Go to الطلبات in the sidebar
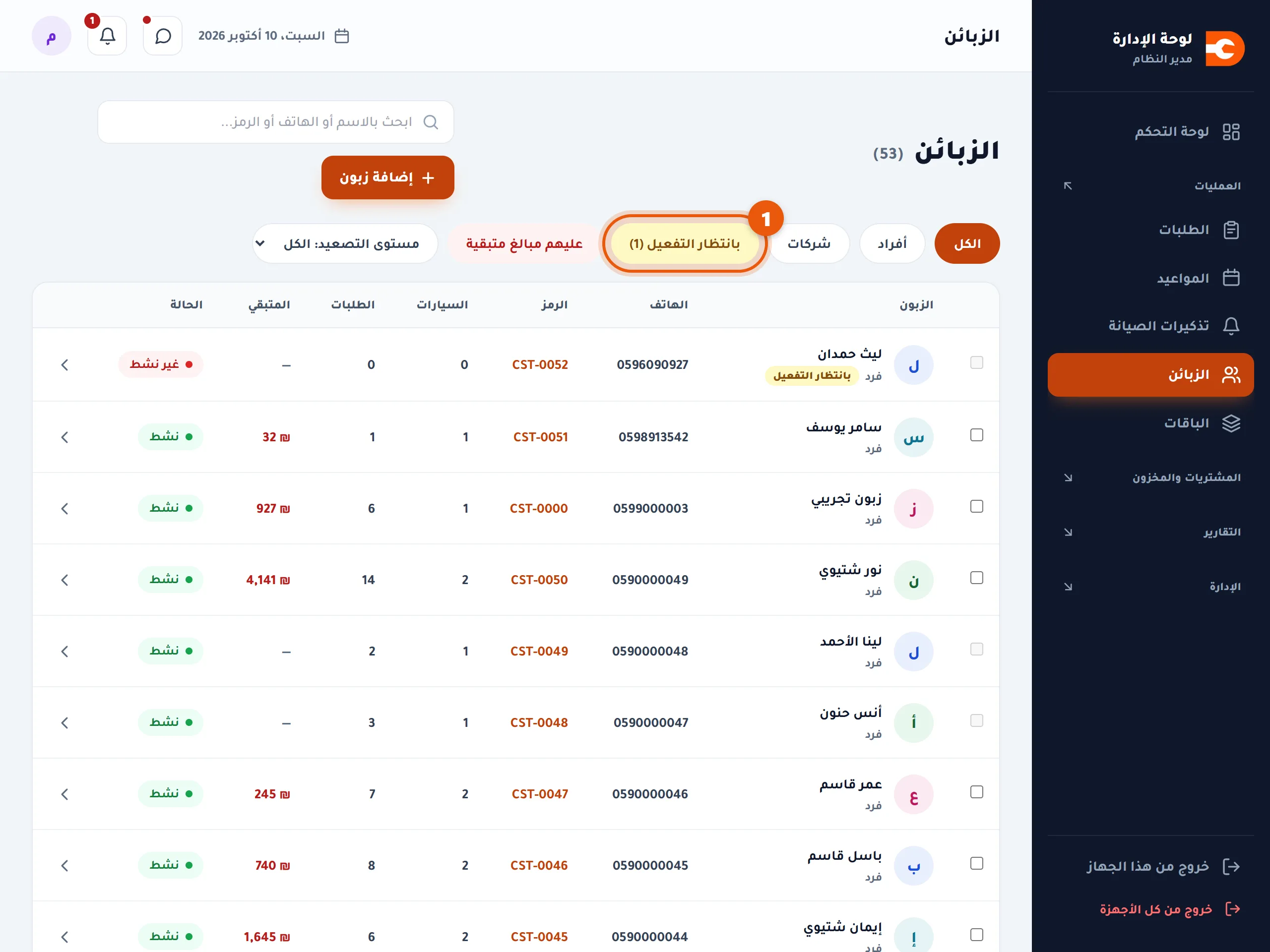 coord(1150,230)
